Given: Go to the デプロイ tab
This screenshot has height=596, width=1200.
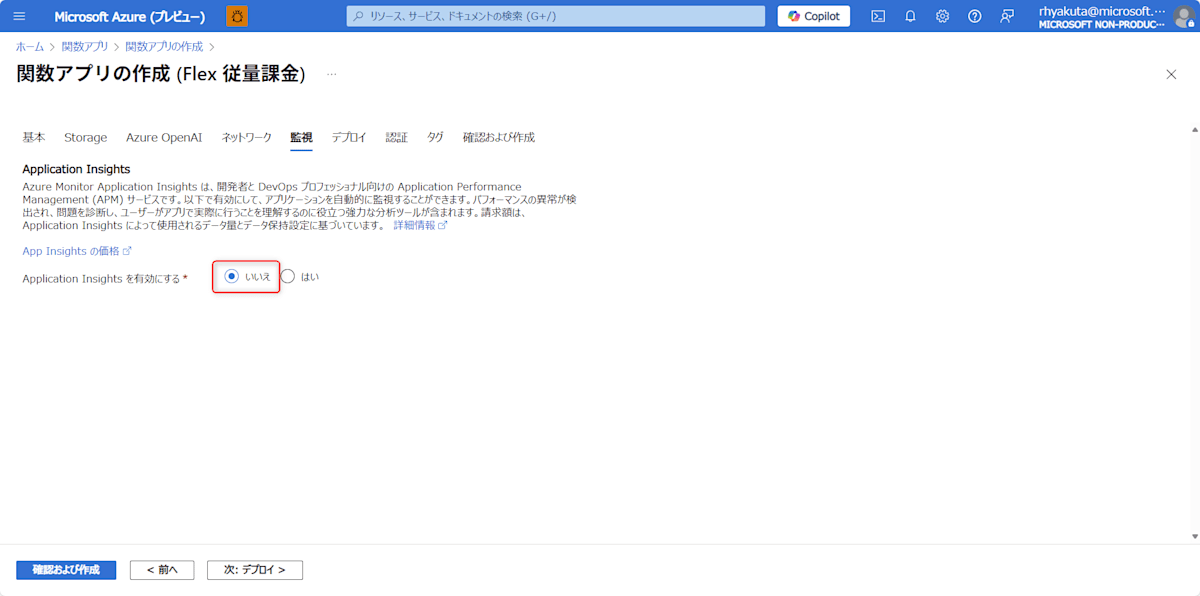Looking at the screenshot, I should pyautogui.click(x=349, y=137).
